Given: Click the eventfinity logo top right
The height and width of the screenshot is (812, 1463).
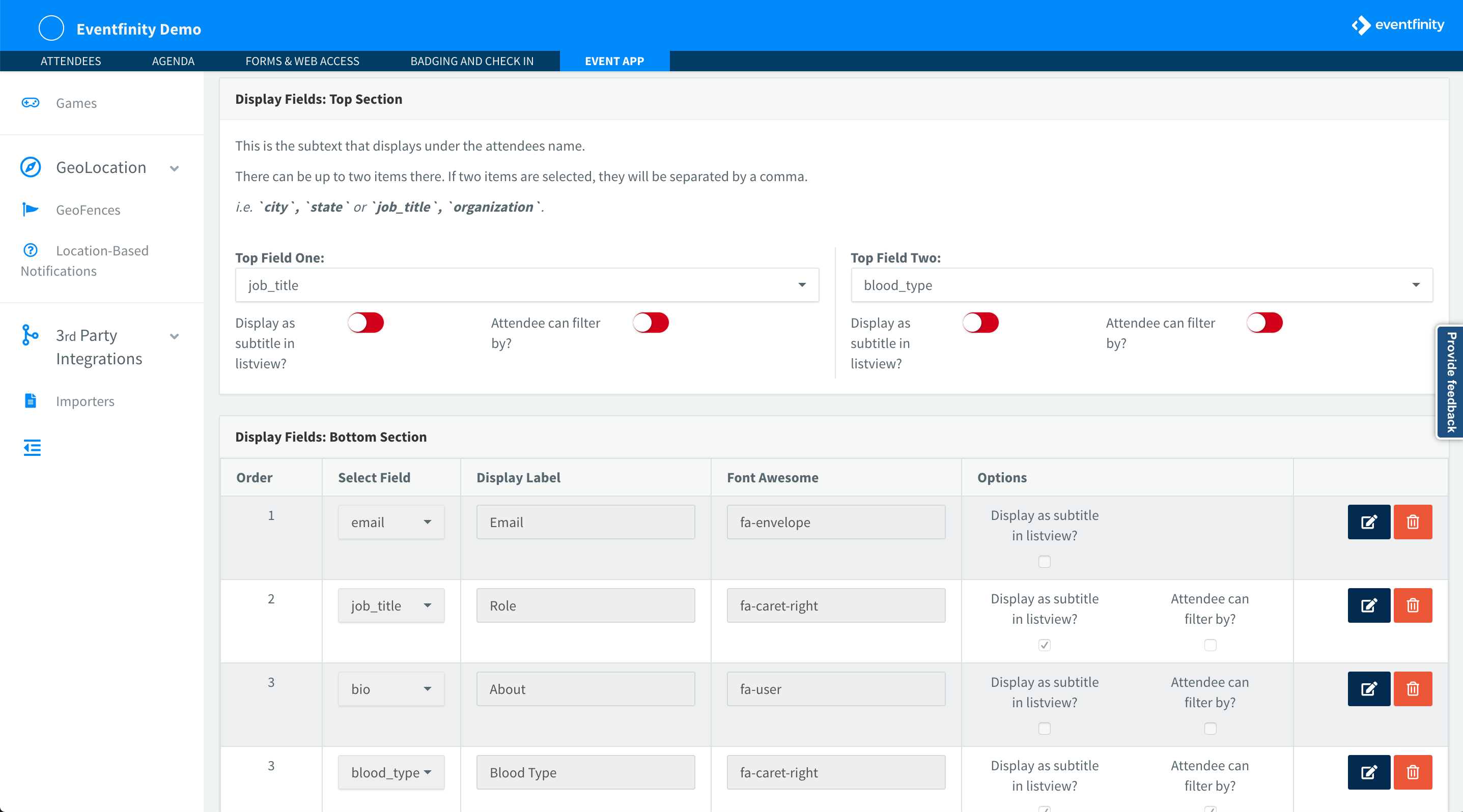Looking at the screenshot, I should click(x=1398, y=24).
